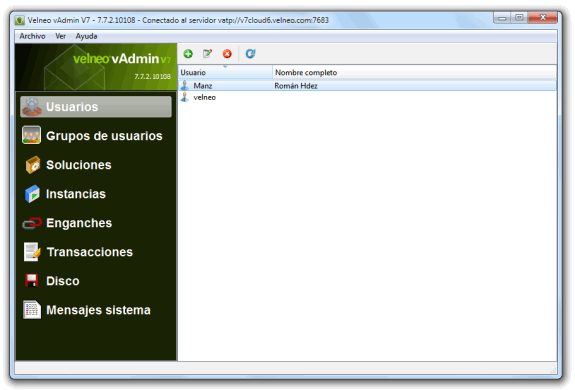Click the blue refresh list icon
The width and height of the screenshot is (575, 390).
(x=250, y=54)
